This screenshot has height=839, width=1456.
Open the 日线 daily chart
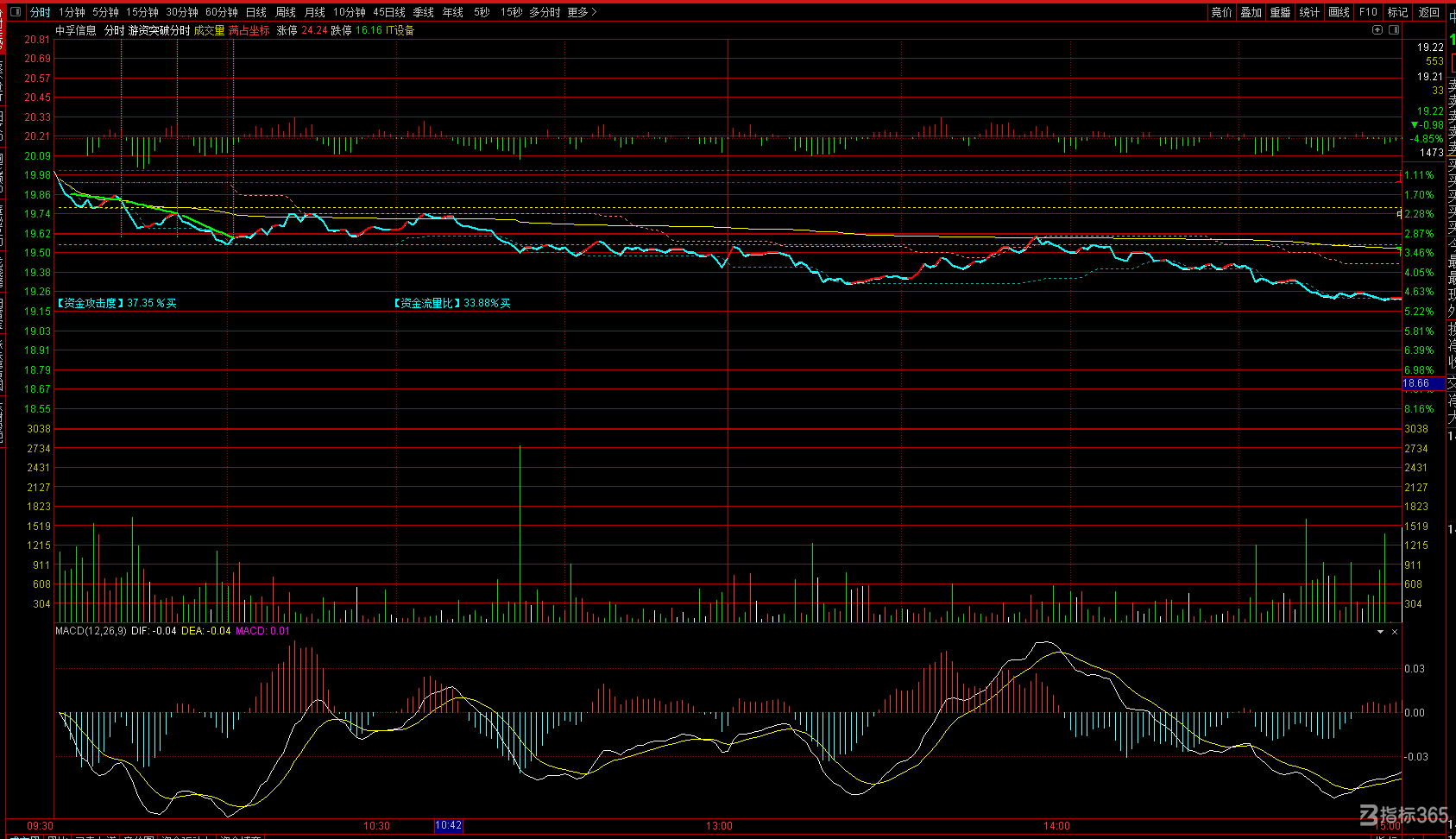click(256, 12)
